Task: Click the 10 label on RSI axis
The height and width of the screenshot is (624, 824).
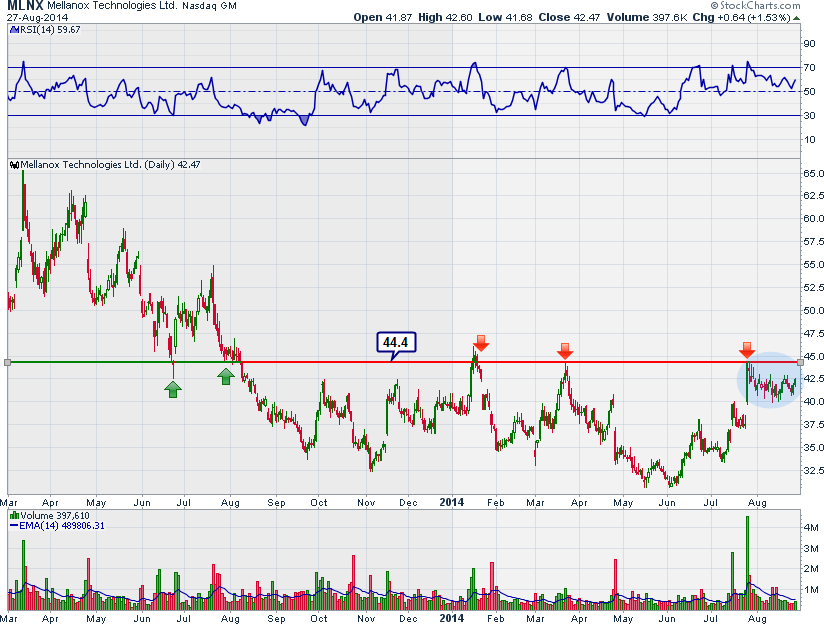Action: (x=809, y=140)
